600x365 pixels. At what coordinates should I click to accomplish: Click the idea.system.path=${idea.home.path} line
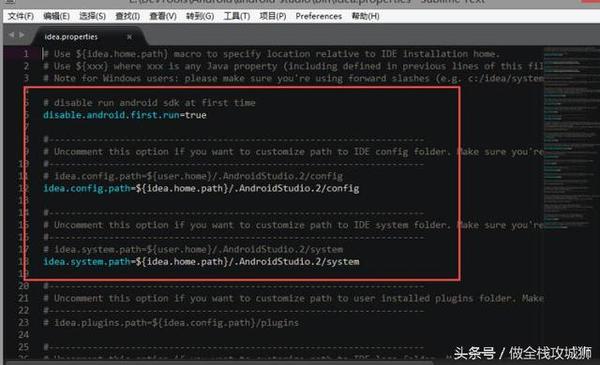coord(201,262)
